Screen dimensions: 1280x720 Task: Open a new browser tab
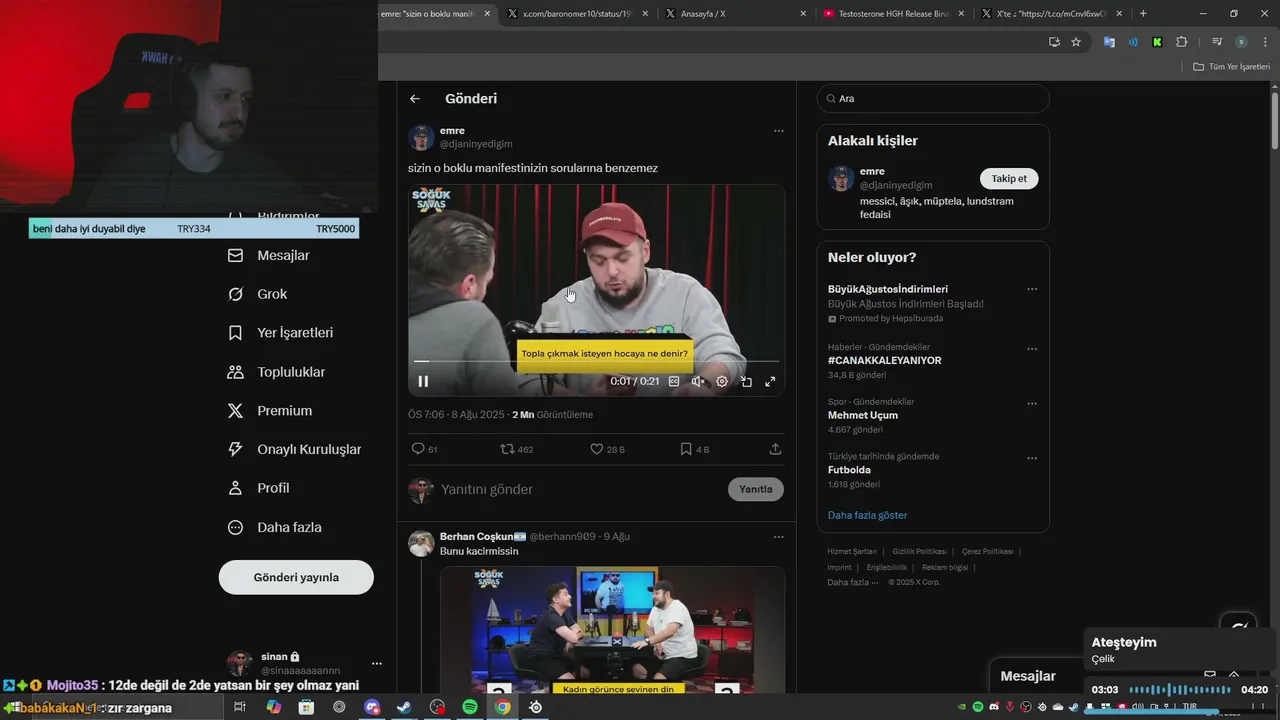(x=1143, y=14)
